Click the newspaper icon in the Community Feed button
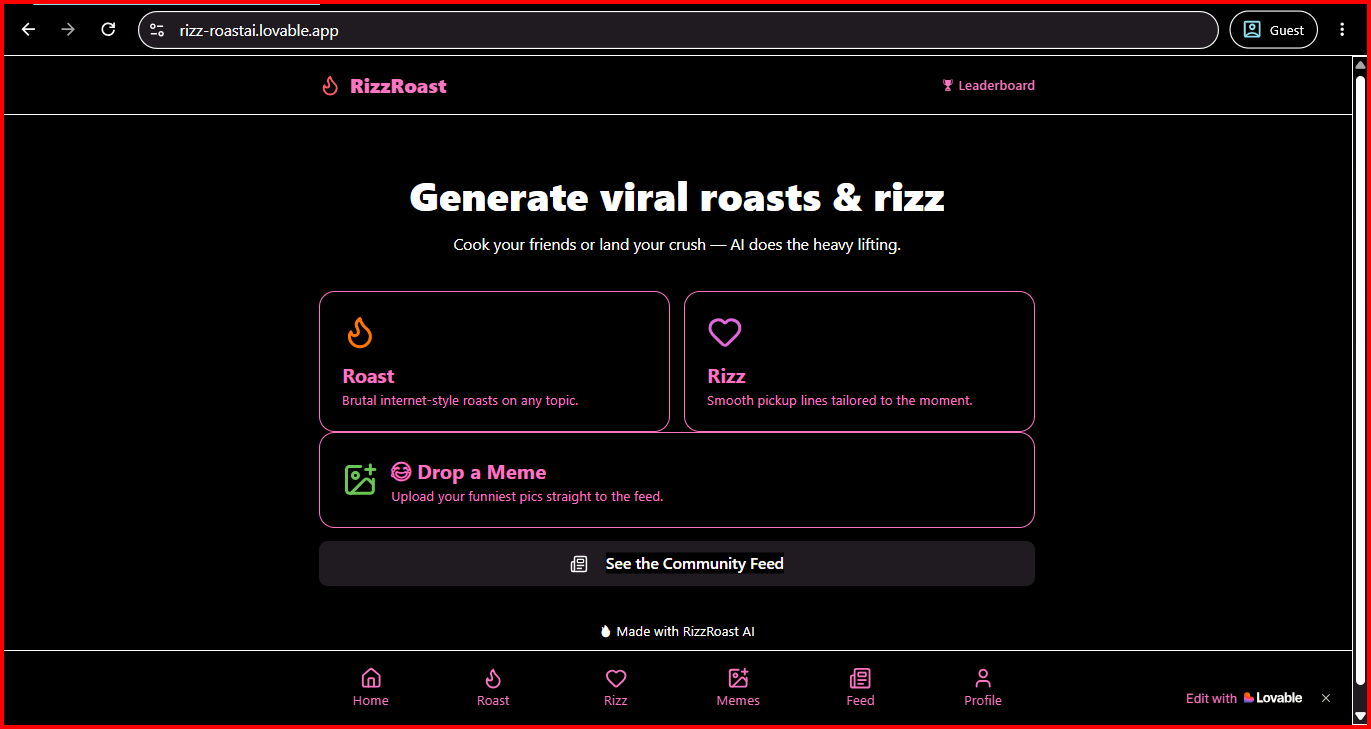 pos(579,564)
